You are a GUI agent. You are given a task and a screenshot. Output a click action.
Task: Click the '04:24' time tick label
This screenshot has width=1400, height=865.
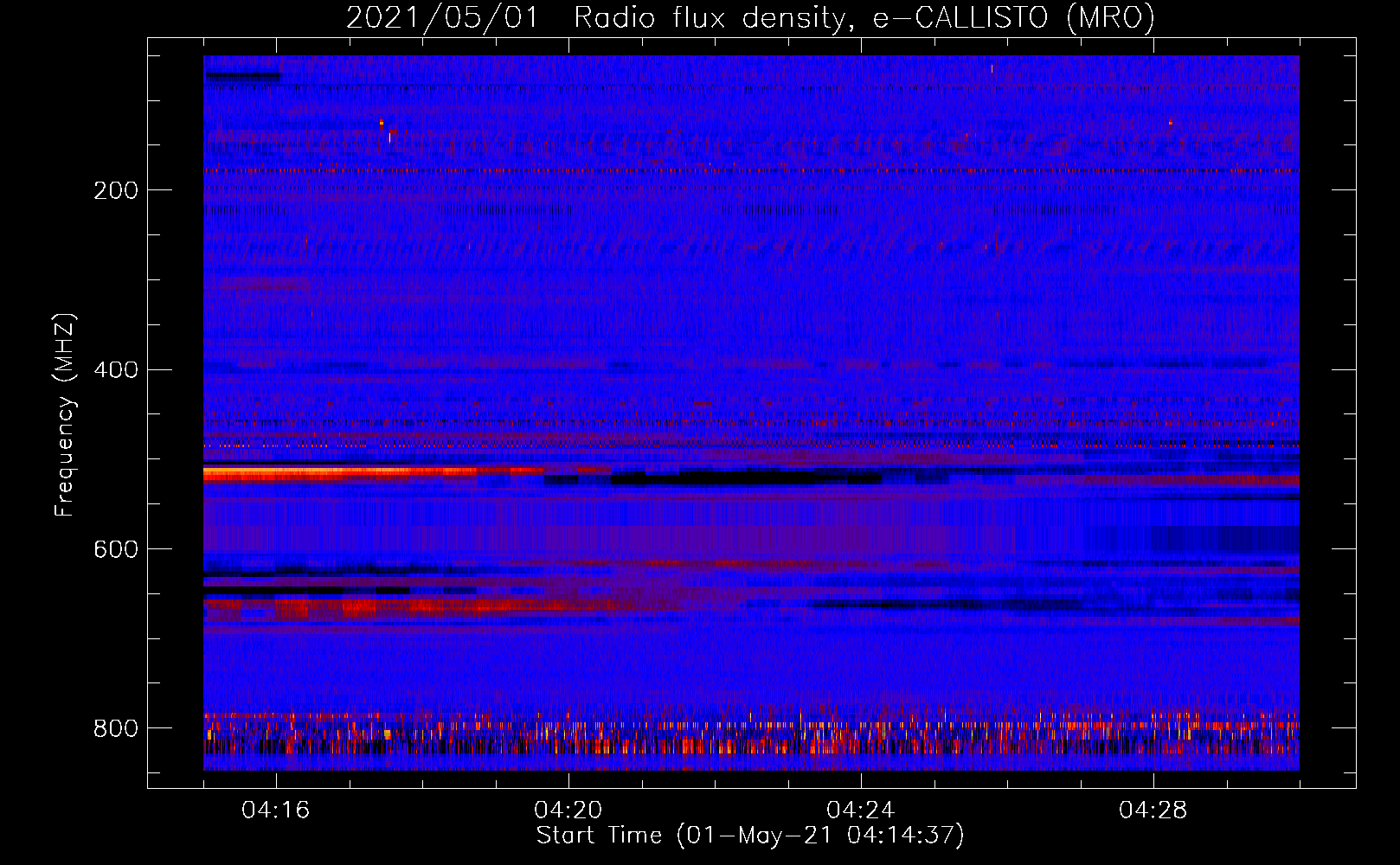pos(861,810)
